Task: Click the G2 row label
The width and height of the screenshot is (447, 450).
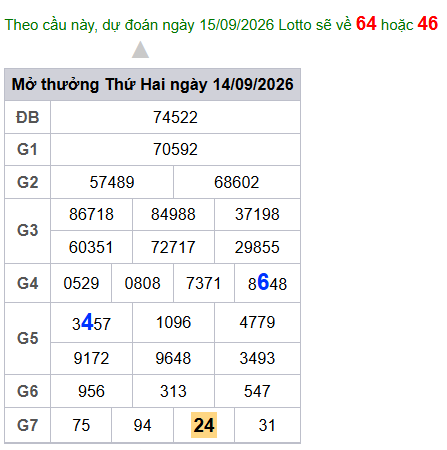Action: (x=28, y=182)
